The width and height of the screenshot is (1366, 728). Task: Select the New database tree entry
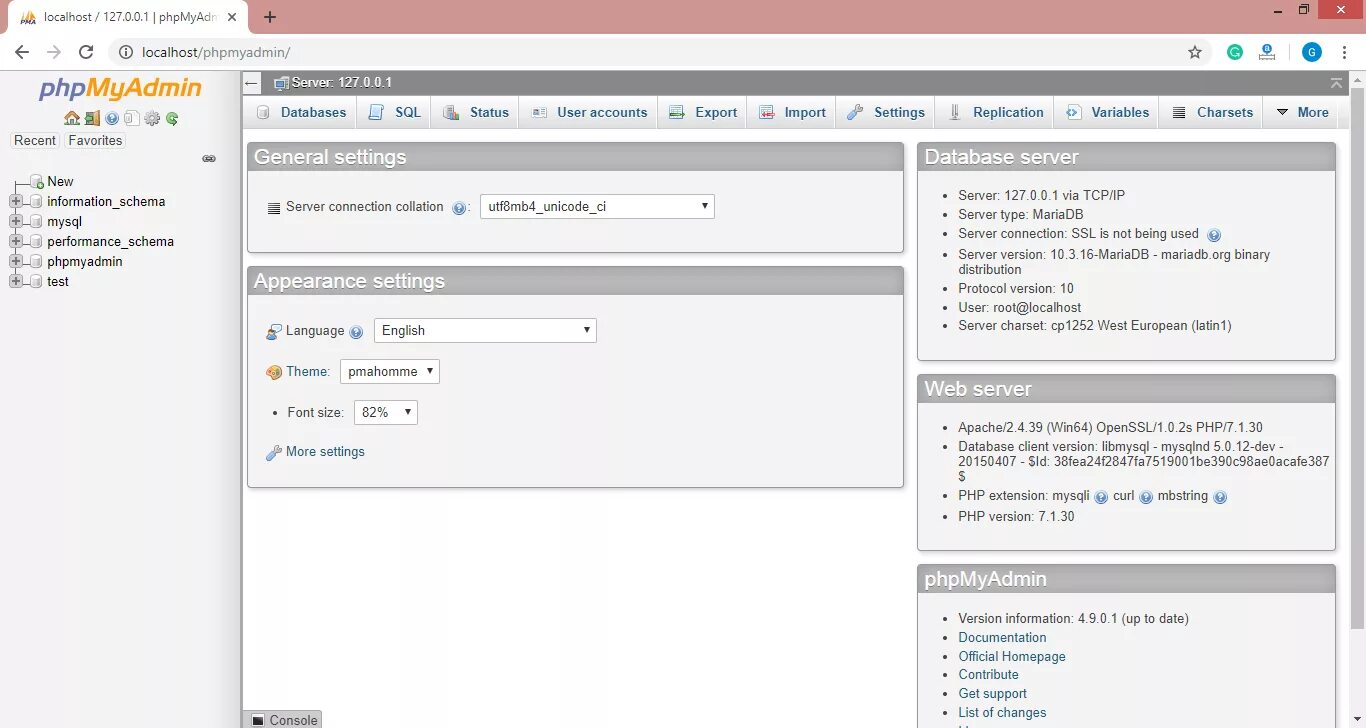click(60, 182)
